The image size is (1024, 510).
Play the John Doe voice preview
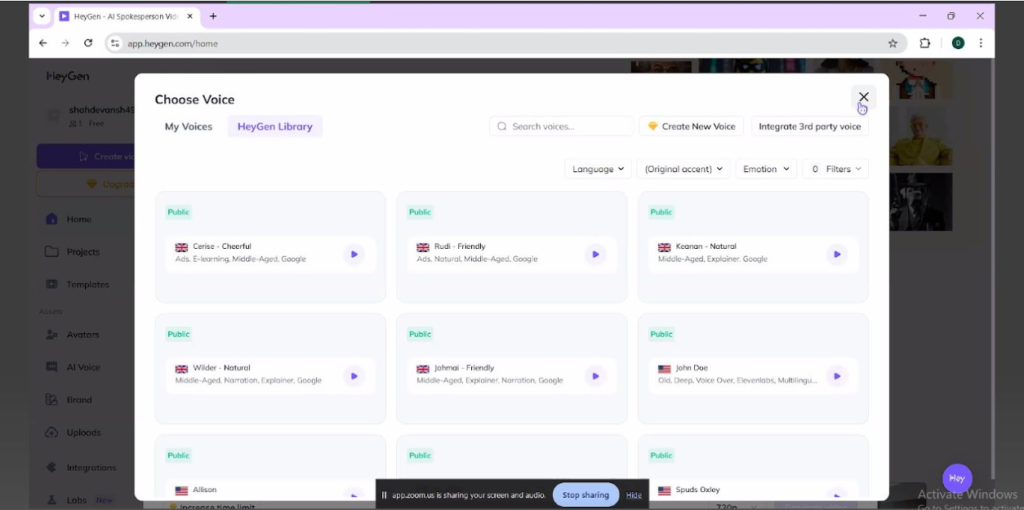pos(836,376)
